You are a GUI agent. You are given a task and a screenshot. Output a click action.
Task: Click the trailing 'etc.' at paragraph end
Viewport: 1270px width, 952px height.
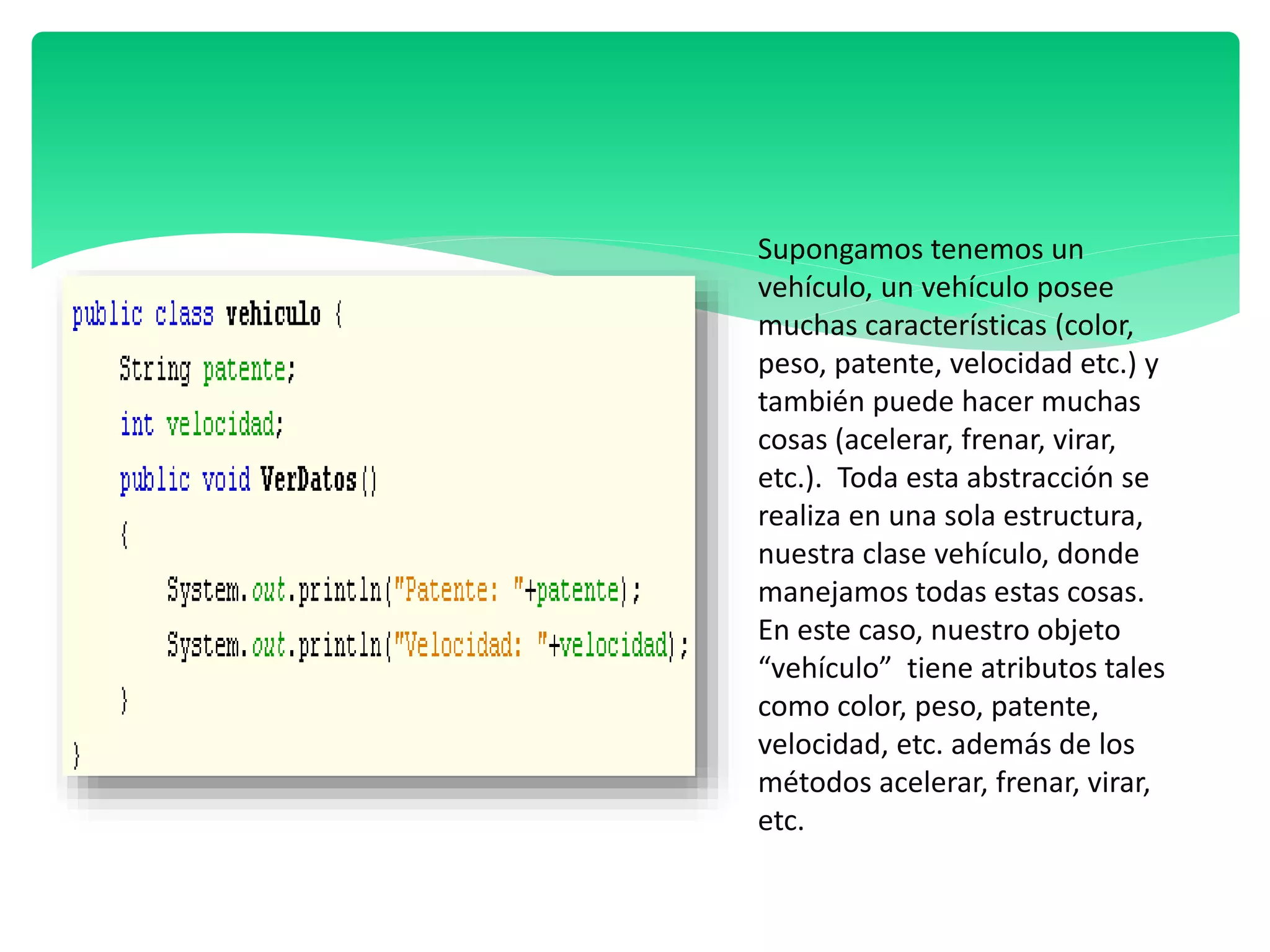781,821
